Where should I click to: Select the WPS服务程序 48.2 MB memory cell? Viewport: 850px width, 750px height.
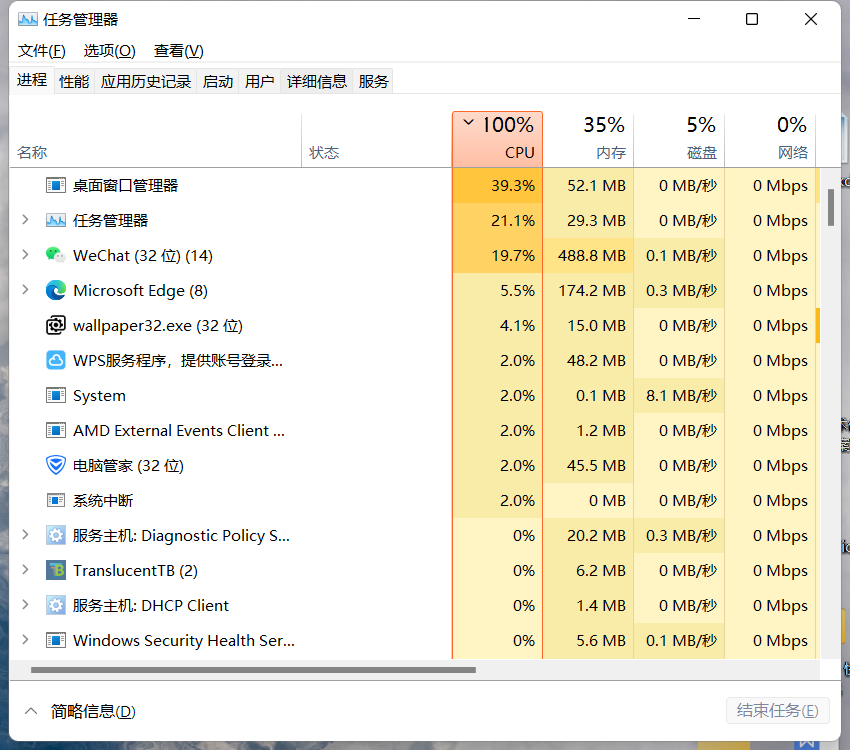tap(589, 360)
